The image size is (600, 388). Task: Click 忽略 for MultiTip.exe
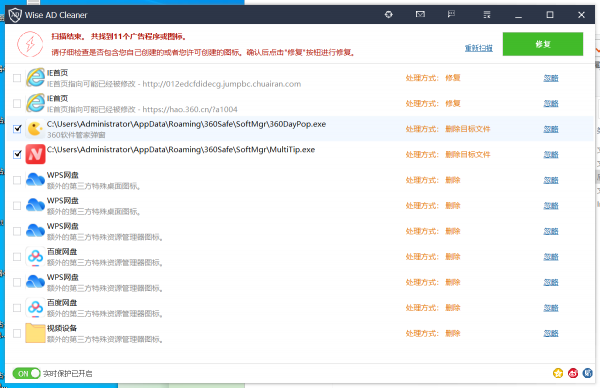[x=551, y=155]
